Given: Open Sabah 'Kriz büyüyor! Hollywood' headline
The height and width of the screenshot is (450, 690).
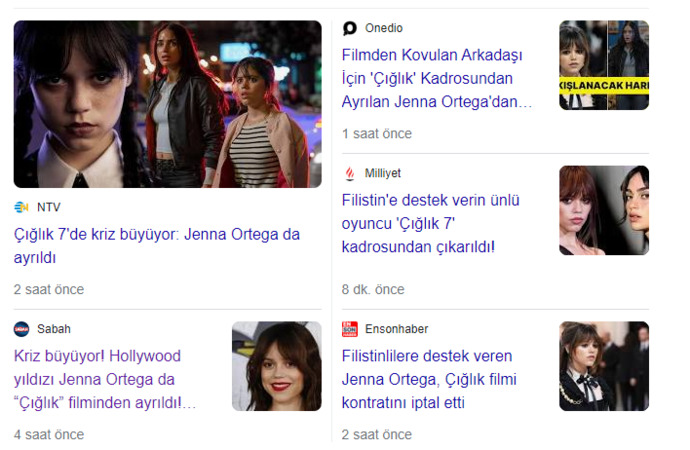Looking at the screenshot, I should tap(105, 379).
